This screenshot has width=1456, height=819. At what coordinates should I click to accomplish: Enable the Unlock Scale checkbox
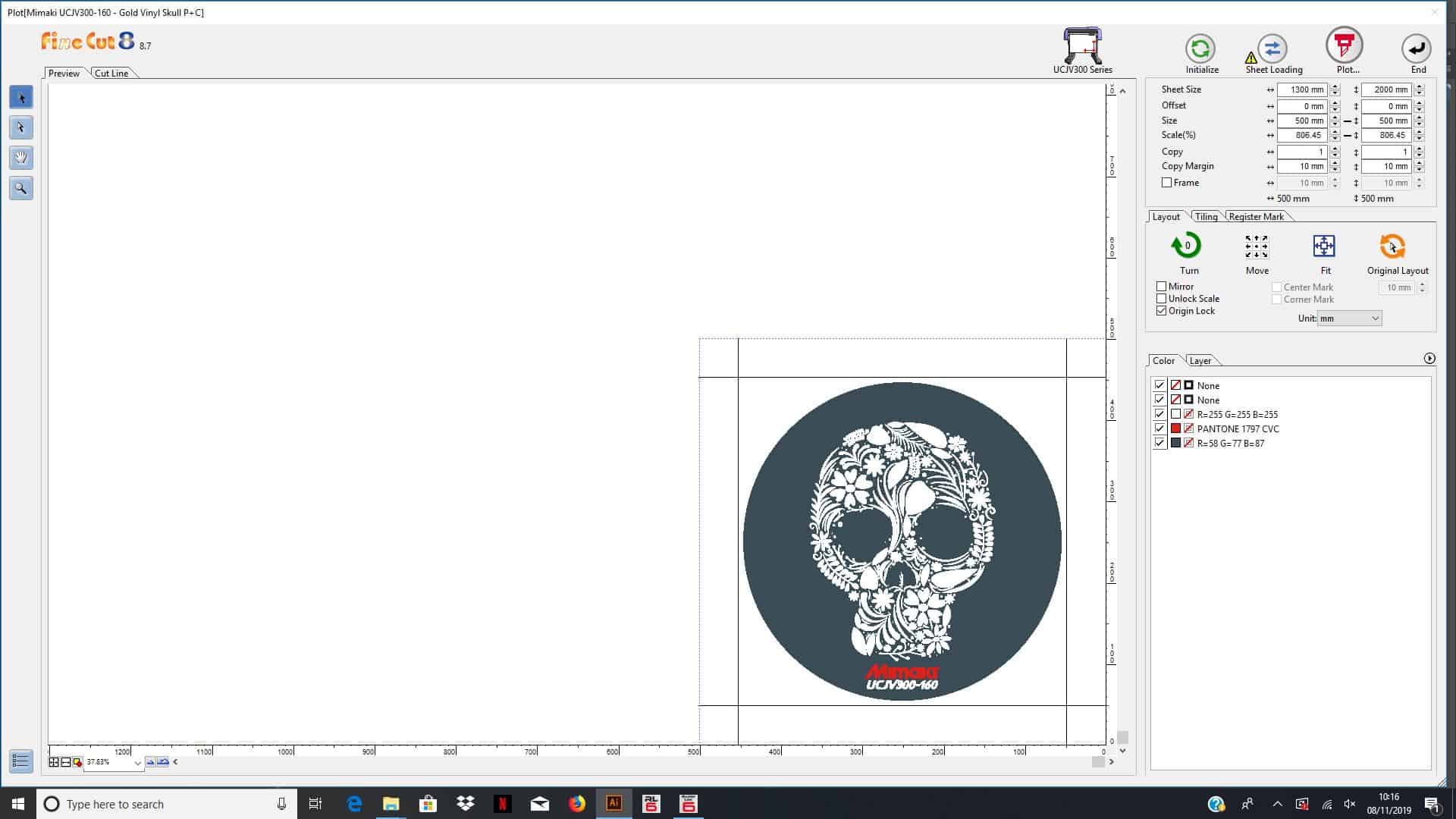point(1162,298)
